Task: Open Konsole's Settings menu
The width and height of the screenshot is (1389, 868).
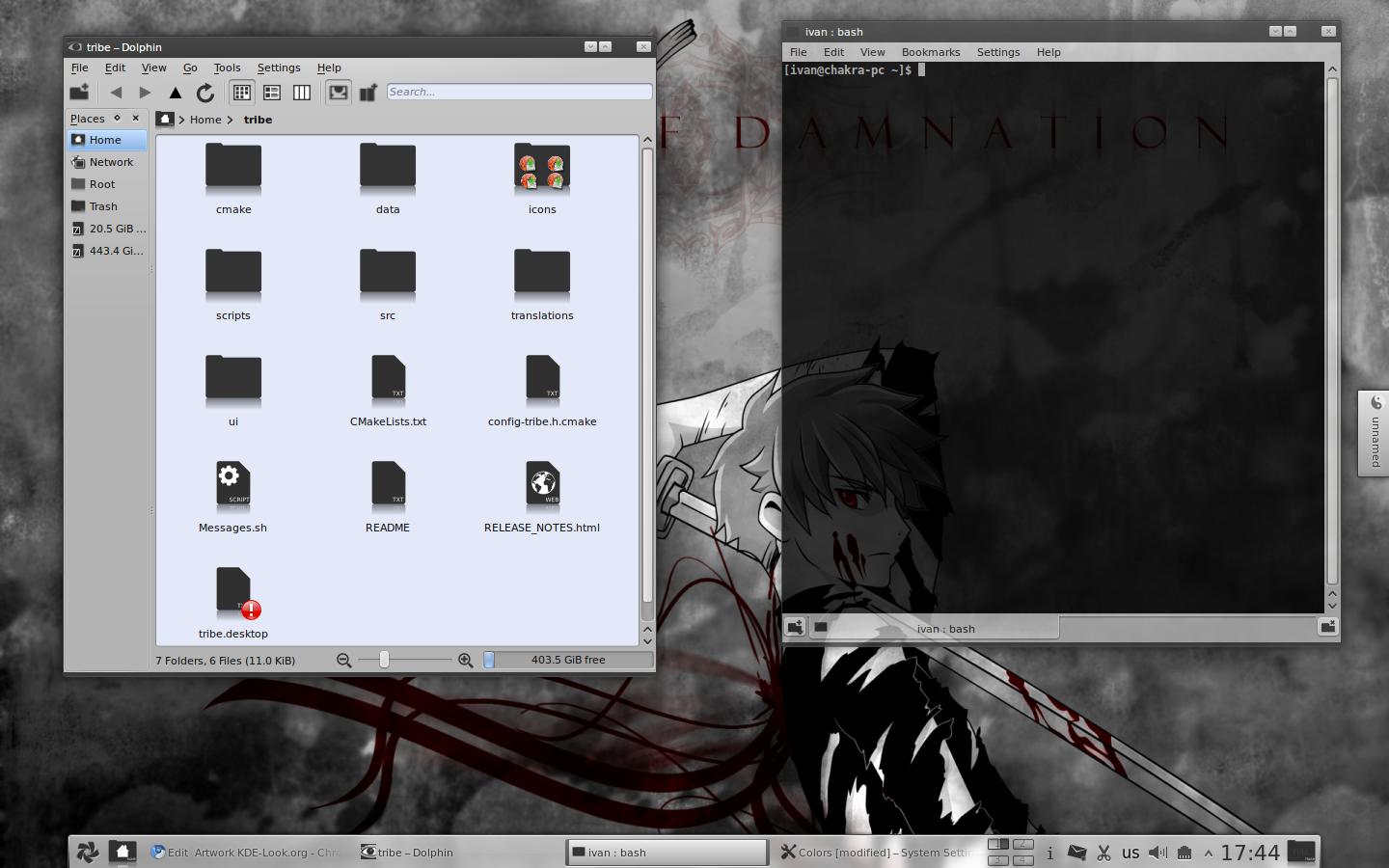Action: click(x=998, y=52)
